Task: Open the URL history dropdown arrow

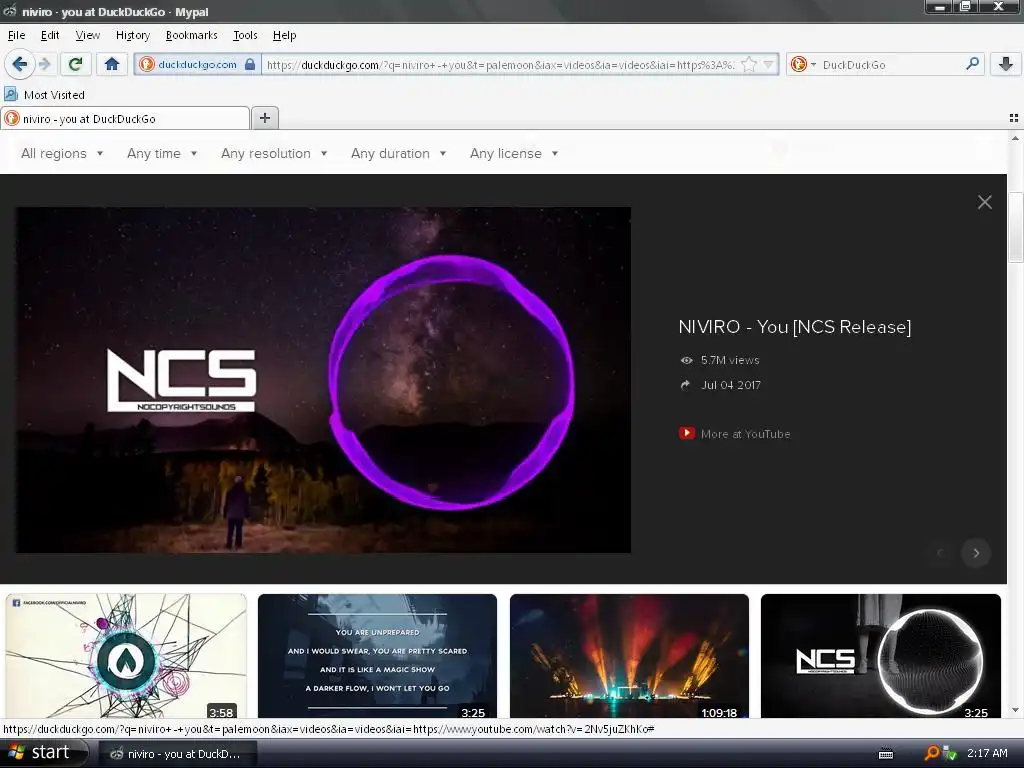Action: click(769, 64)
